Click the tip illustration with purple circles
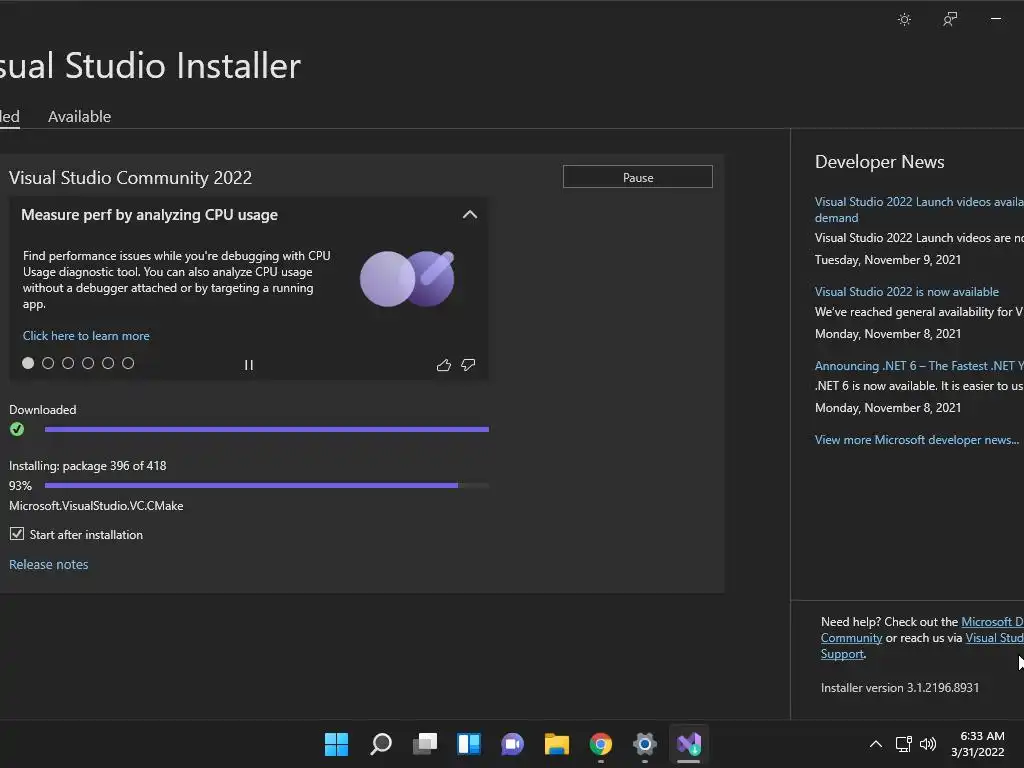This screenshot has width=1024, height=768. click(407, 279)
